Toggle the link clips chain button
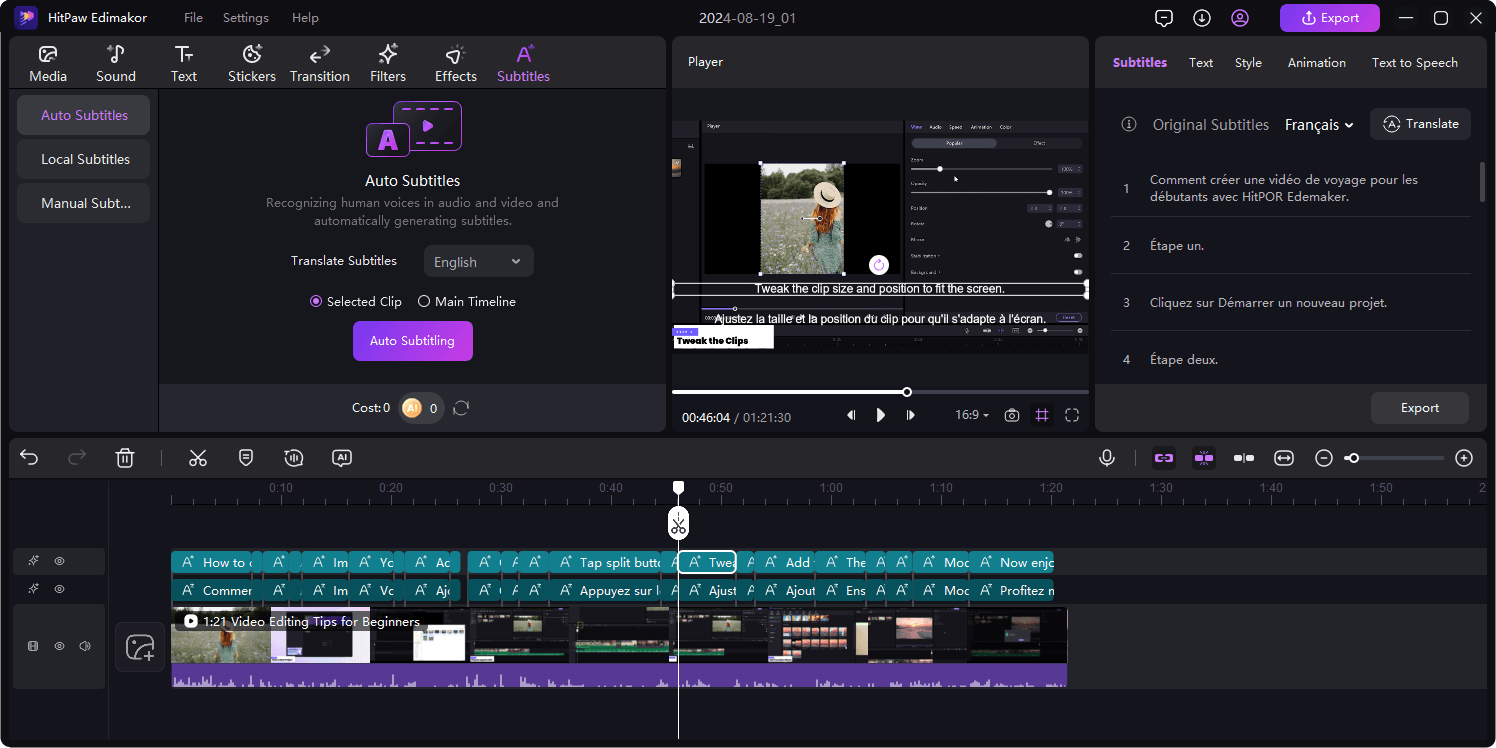 (x=1163, y=458)
